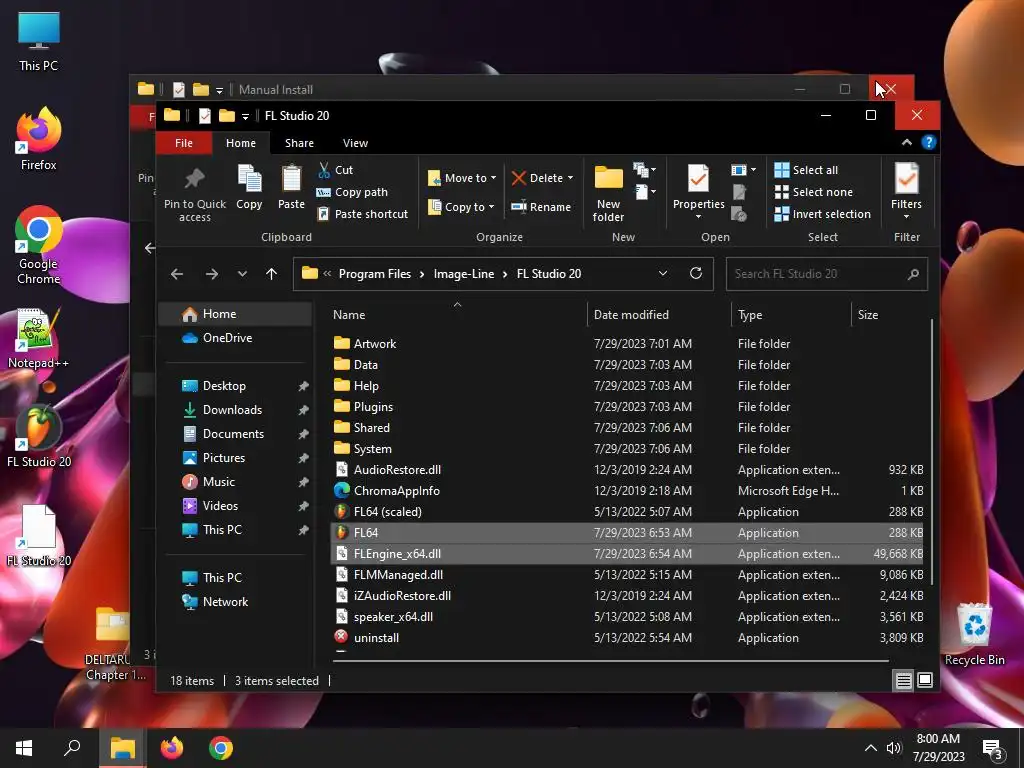The image size is (1024, 768).
Task: Open the Filters ribbon button
Action: 906,191
